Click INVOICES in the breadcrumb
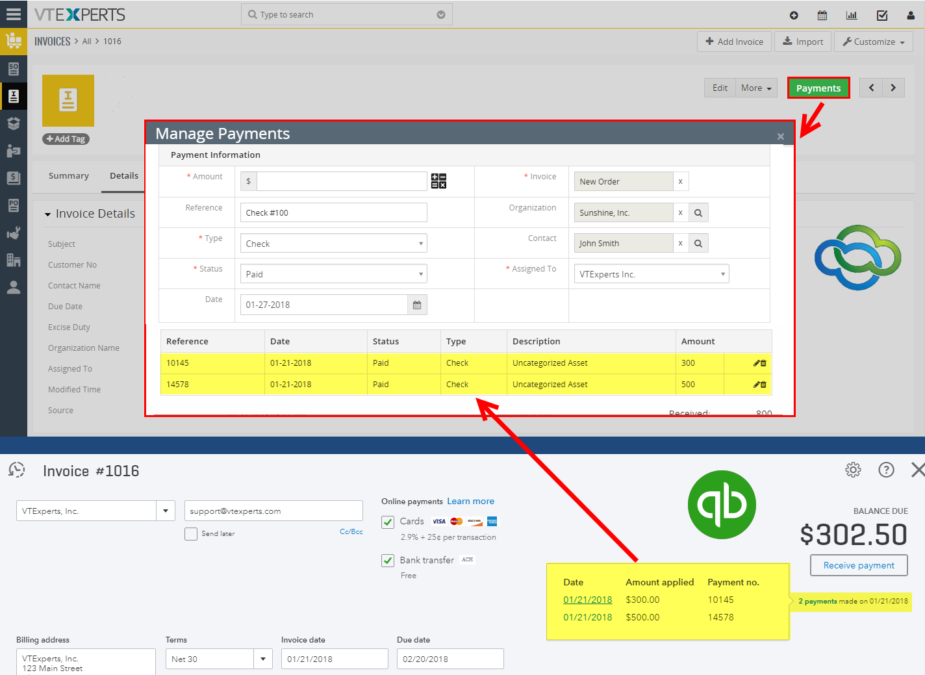 (52, 41)
